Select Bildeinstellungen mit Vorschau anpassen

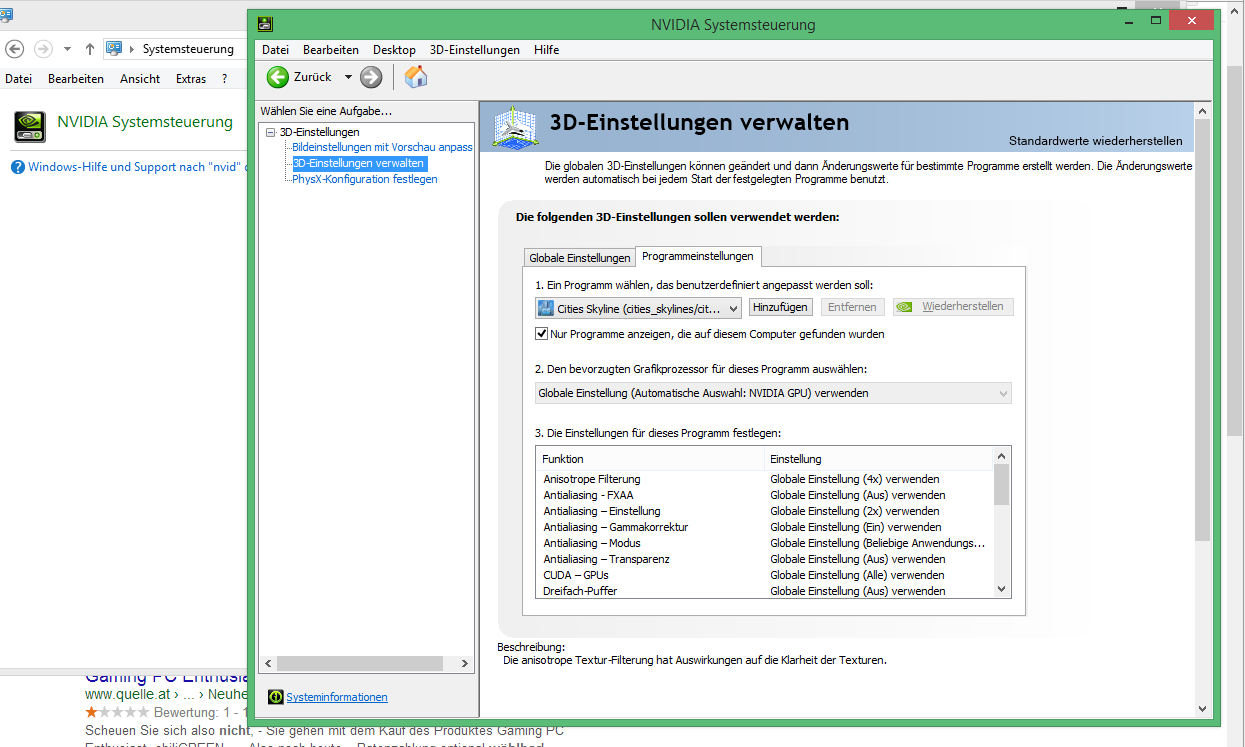click(382, 147)
